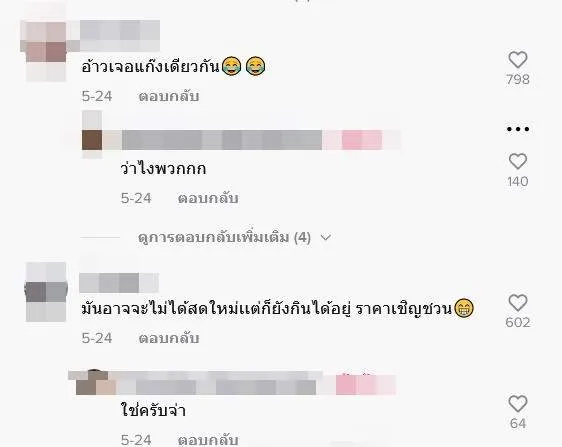Image resolution: width=562 pixels, height=447 pixels.
Task: Open avatar of the ราคาเชิญชวน commenter
Action: coord(46,292)
